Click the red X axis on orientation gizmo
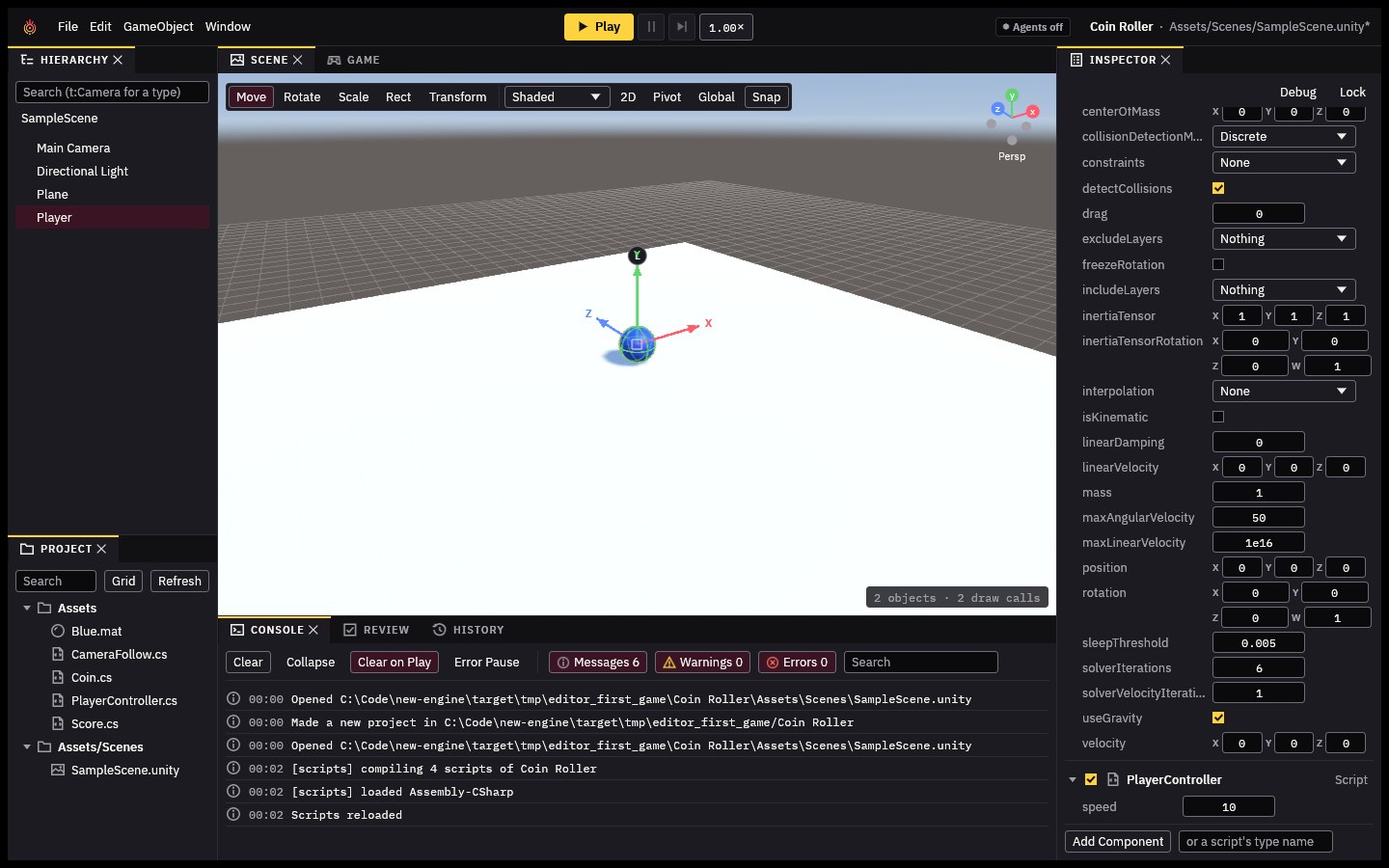This screenshot has height=868, width=1389. (x=1032, y=111)
